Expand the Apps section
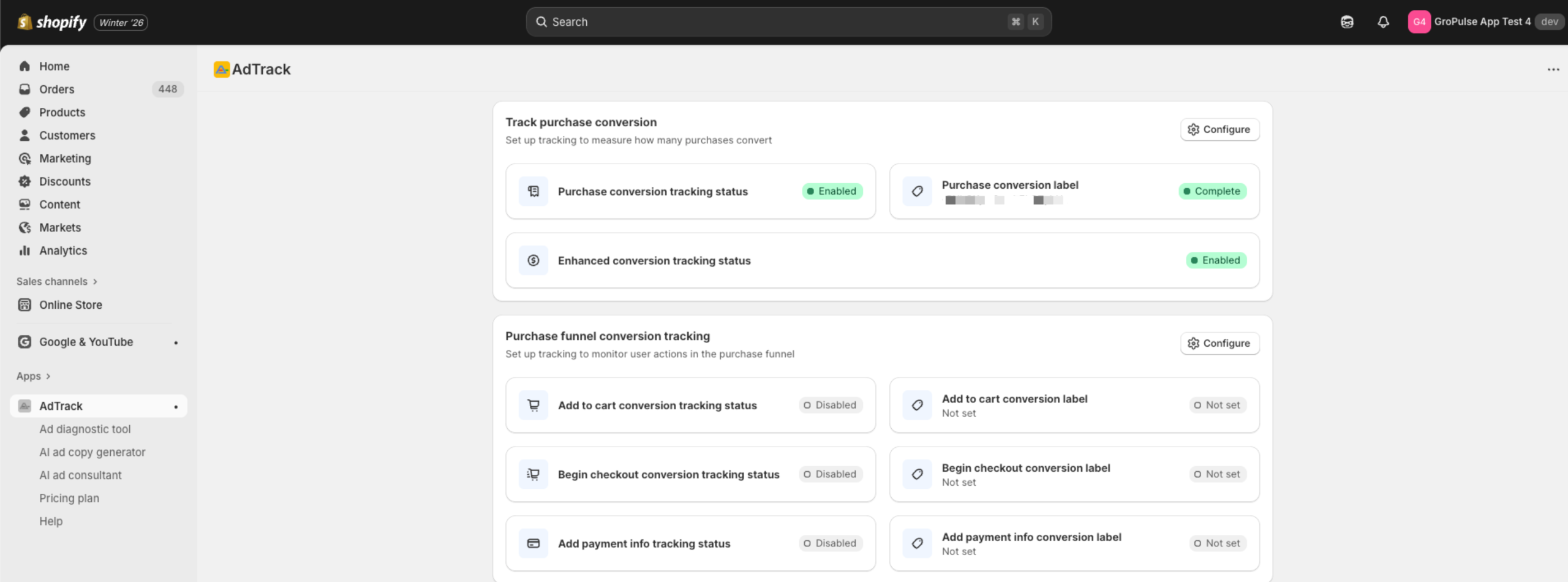The height and width of the screenshot is (582, 1568). point(34,376)
